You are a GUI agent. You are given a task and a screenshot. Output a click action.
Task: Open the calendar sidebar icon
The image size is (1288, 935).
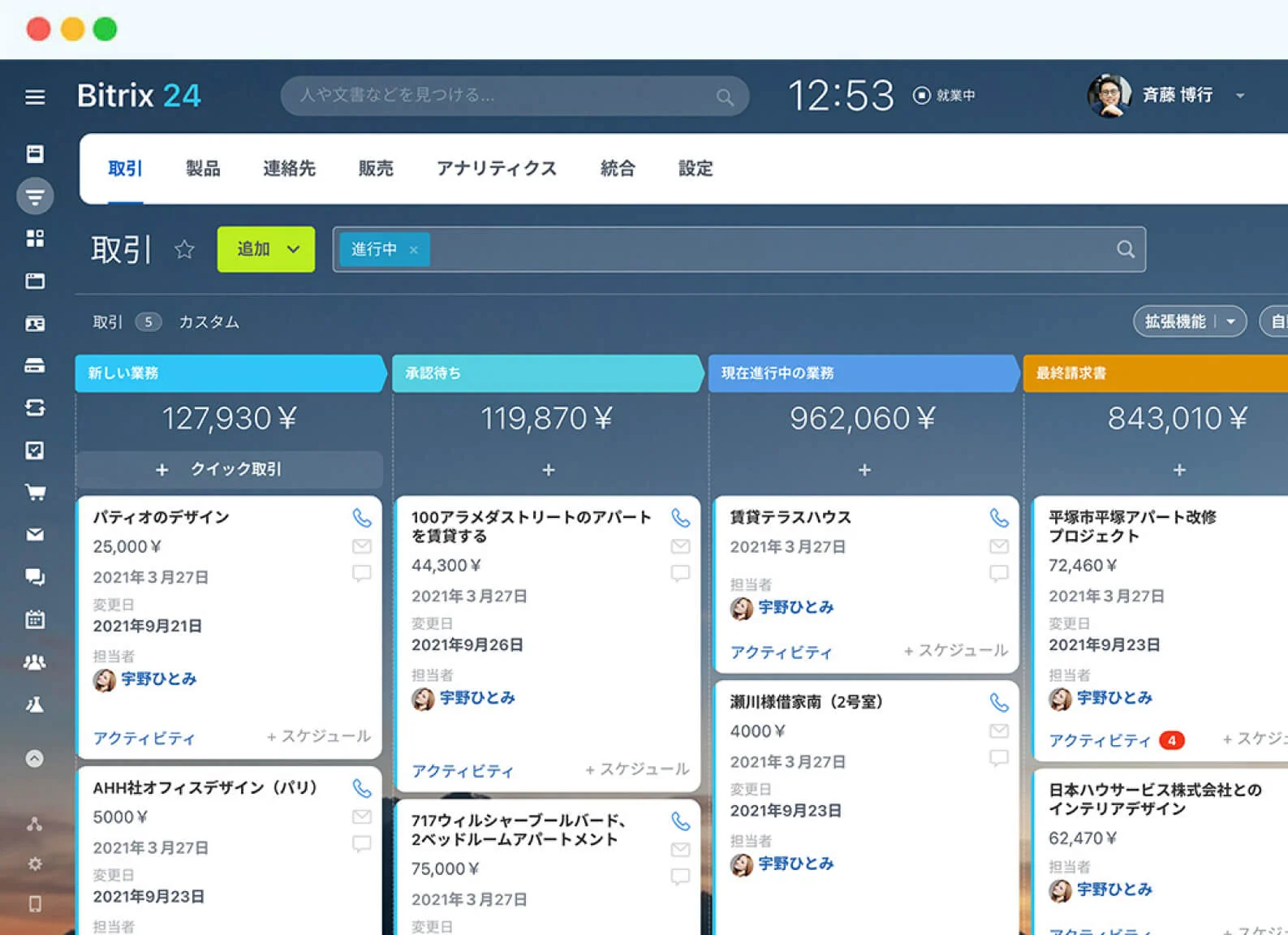[35, 619]
